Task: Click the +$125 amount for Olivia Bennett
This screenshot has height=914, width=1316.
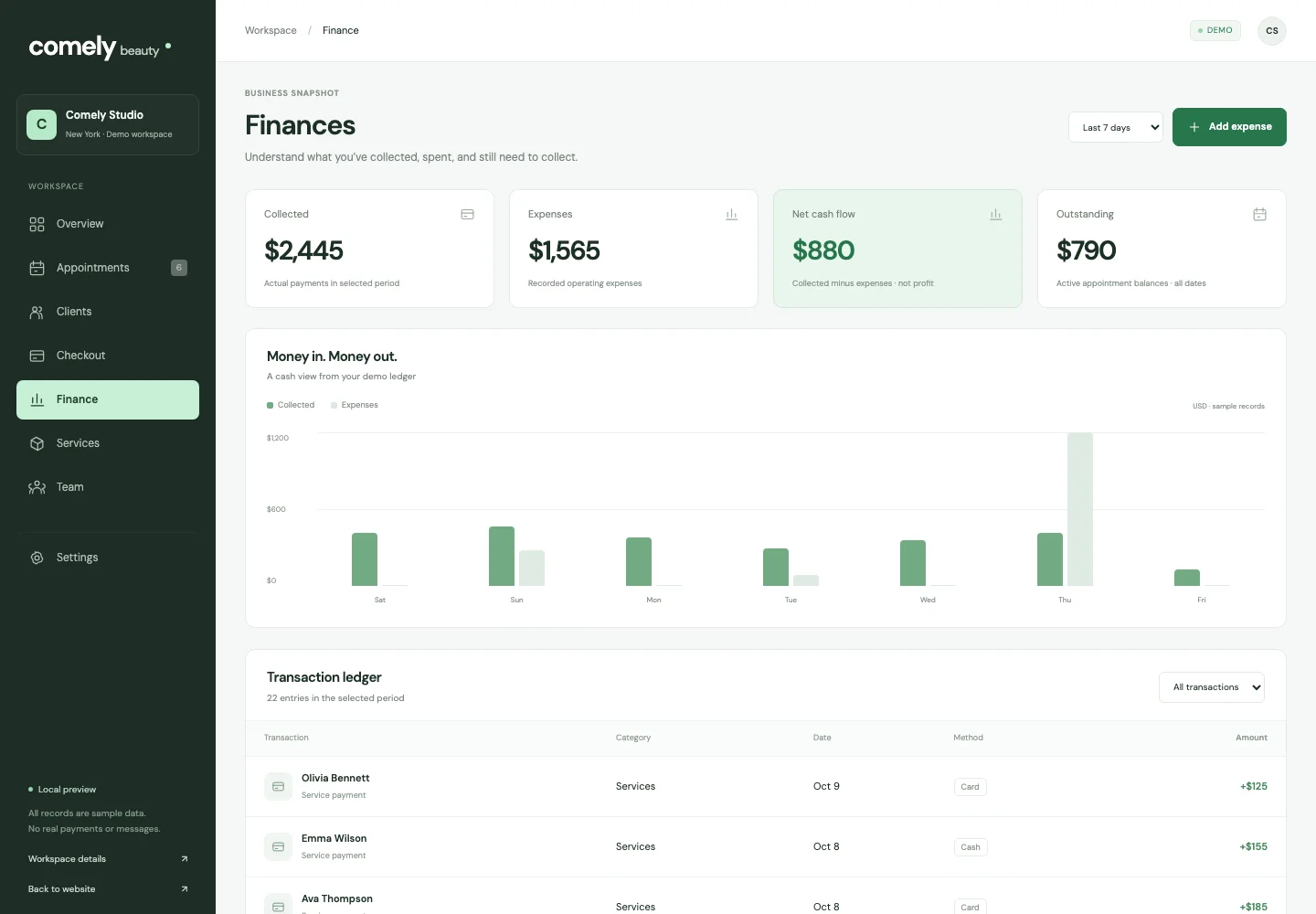Action: [x=1253, y=786]
